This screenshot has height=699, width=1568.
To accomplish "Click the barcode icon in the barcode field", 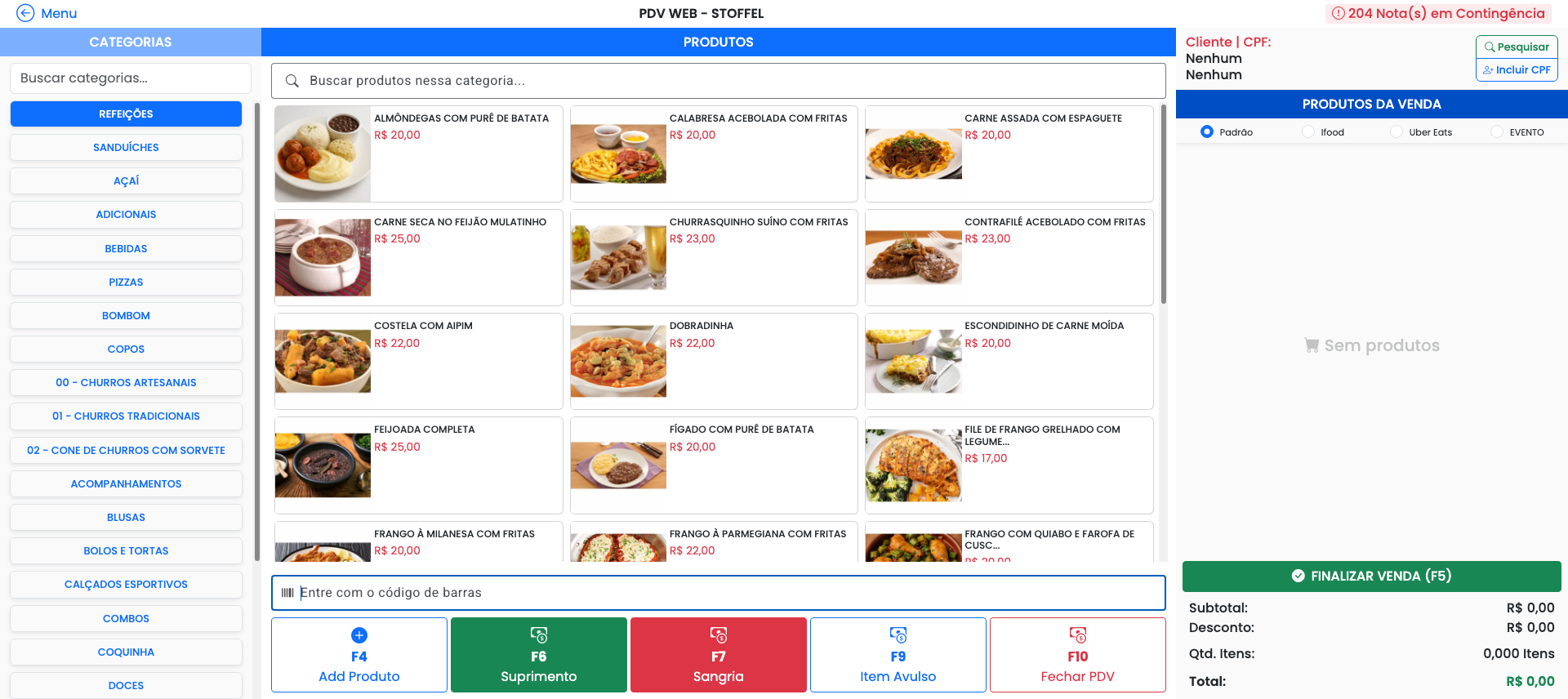I will click(287, 593).
